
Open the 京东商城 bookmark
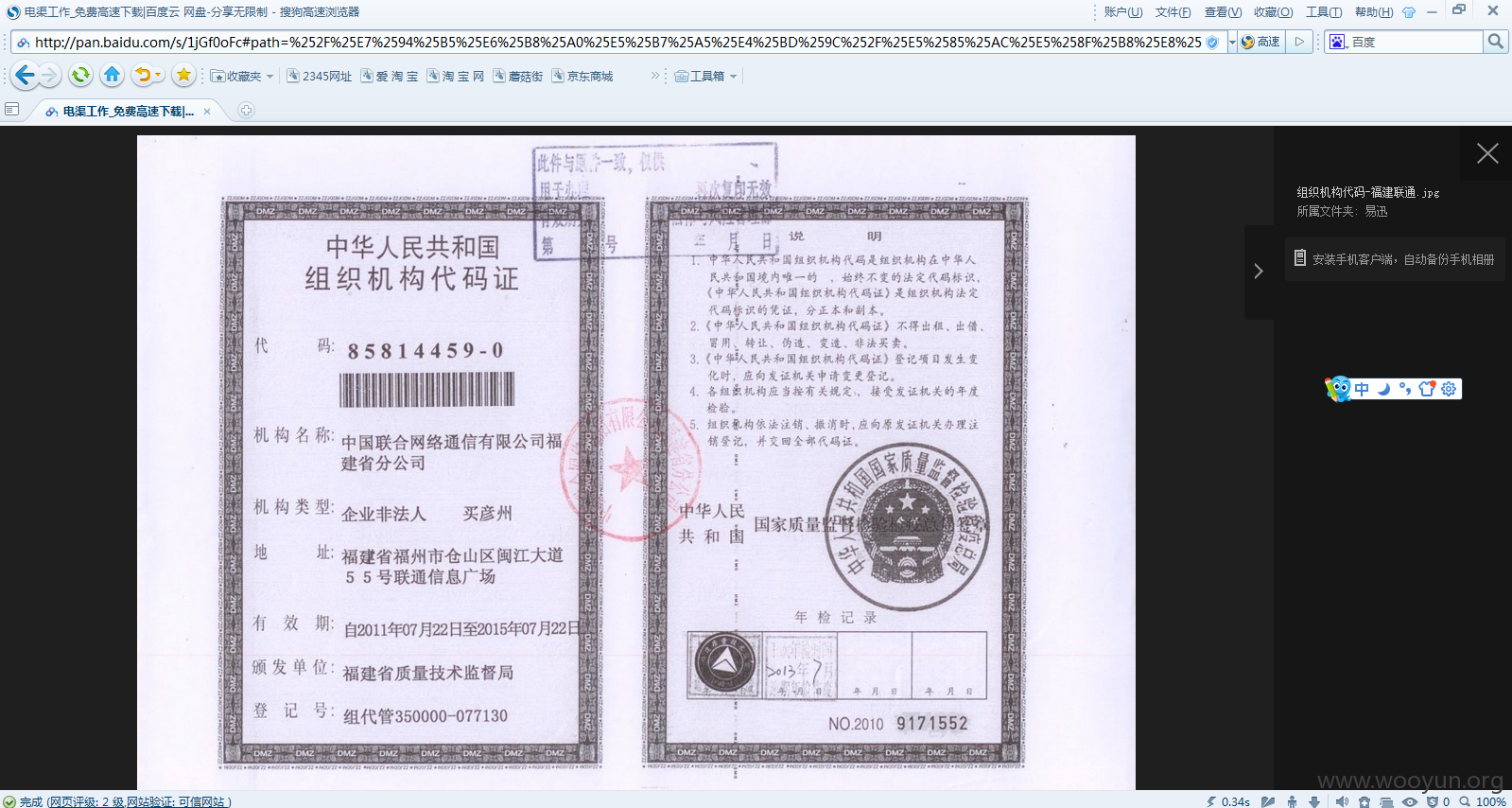point(582,76)
